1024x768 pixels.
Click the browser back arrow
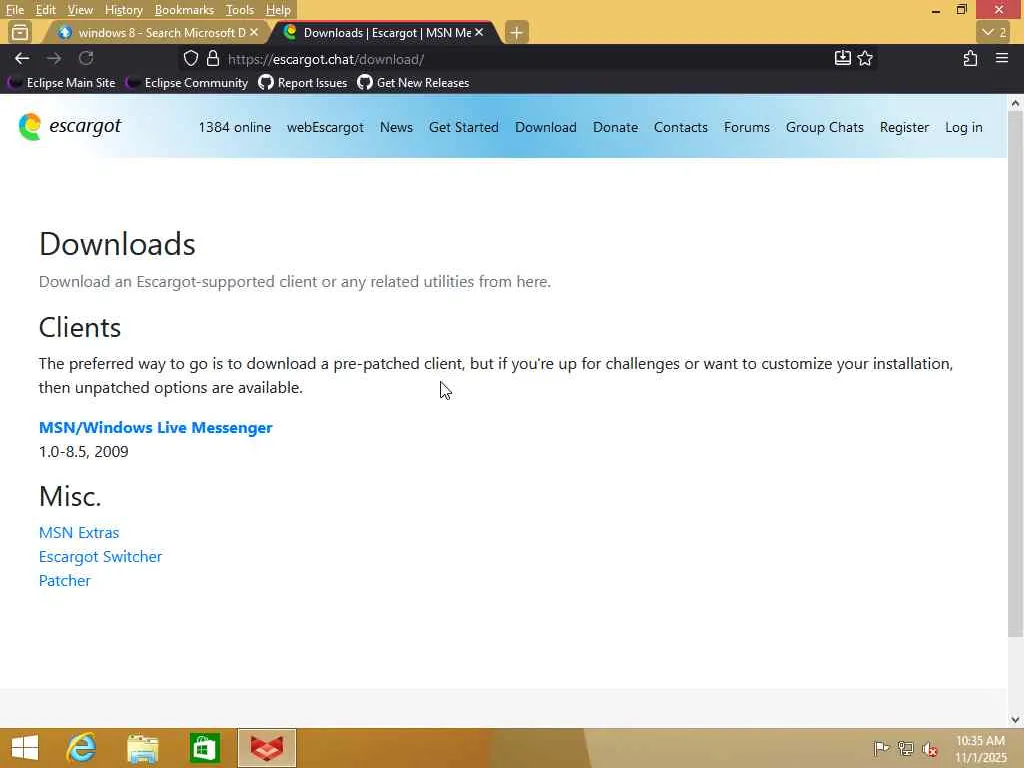click(x=22, y=59)
